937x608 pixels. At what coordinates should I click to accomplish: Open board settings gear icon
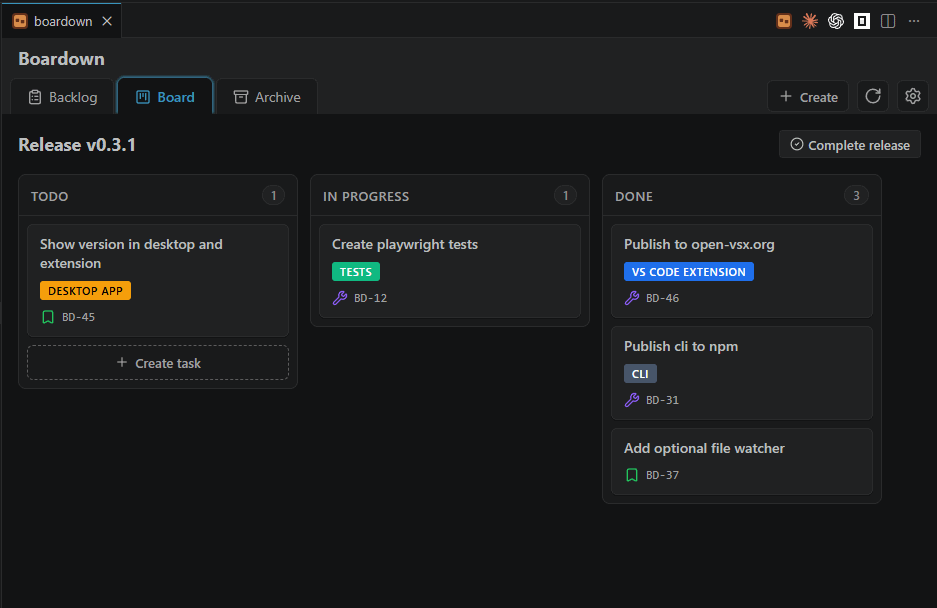[x=912, y=96]
